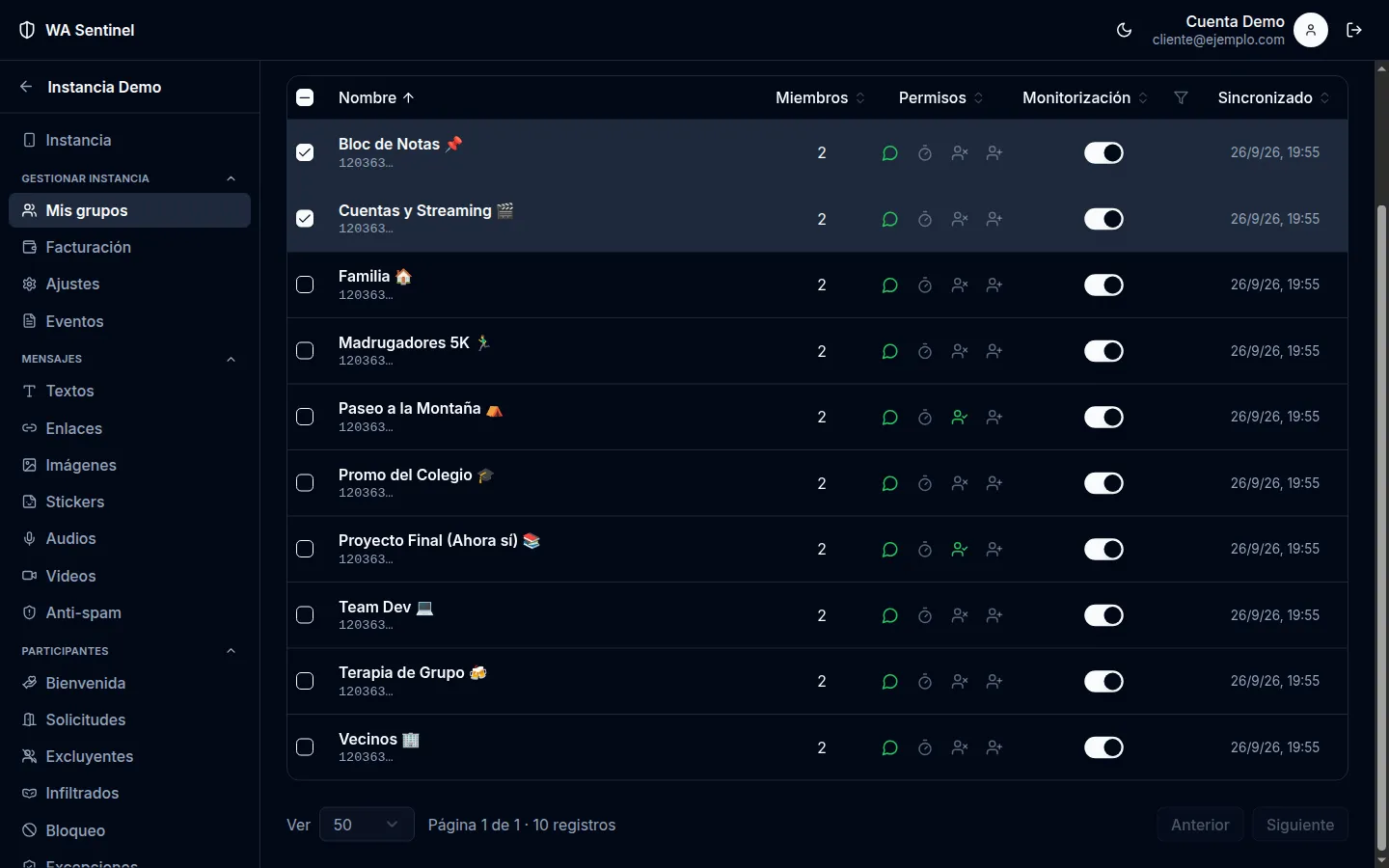
Task: Click remove-member icon for Paseo a la Montaña
Action: tap(960, 418)
